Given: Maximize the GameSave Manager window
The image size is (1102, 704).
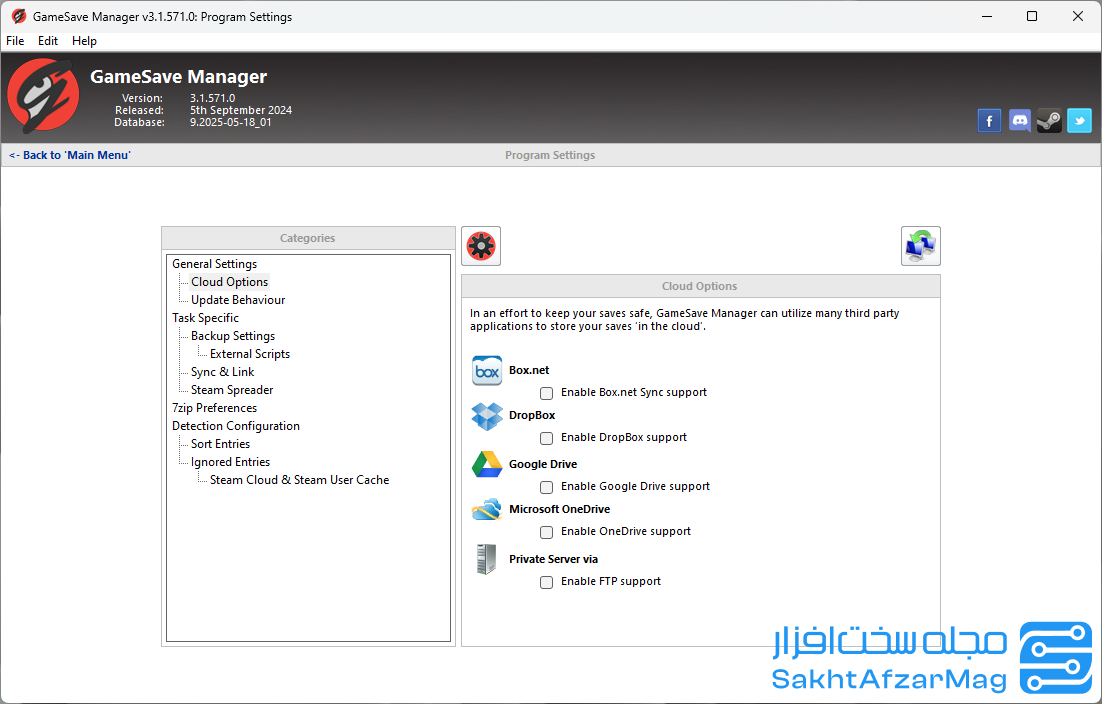Looking at the screenshot, I should [x=1032, y=16].
